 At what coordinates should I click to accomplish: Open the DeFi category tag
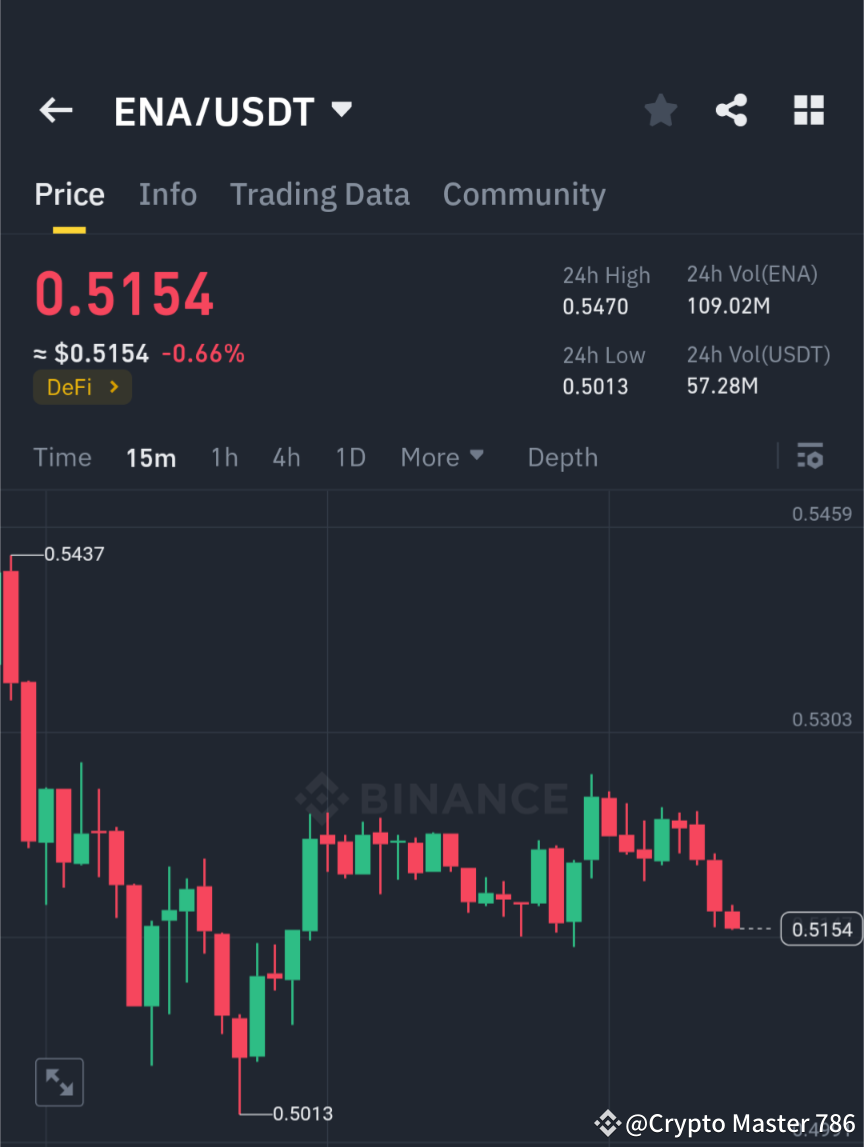[x=82, y=387]
